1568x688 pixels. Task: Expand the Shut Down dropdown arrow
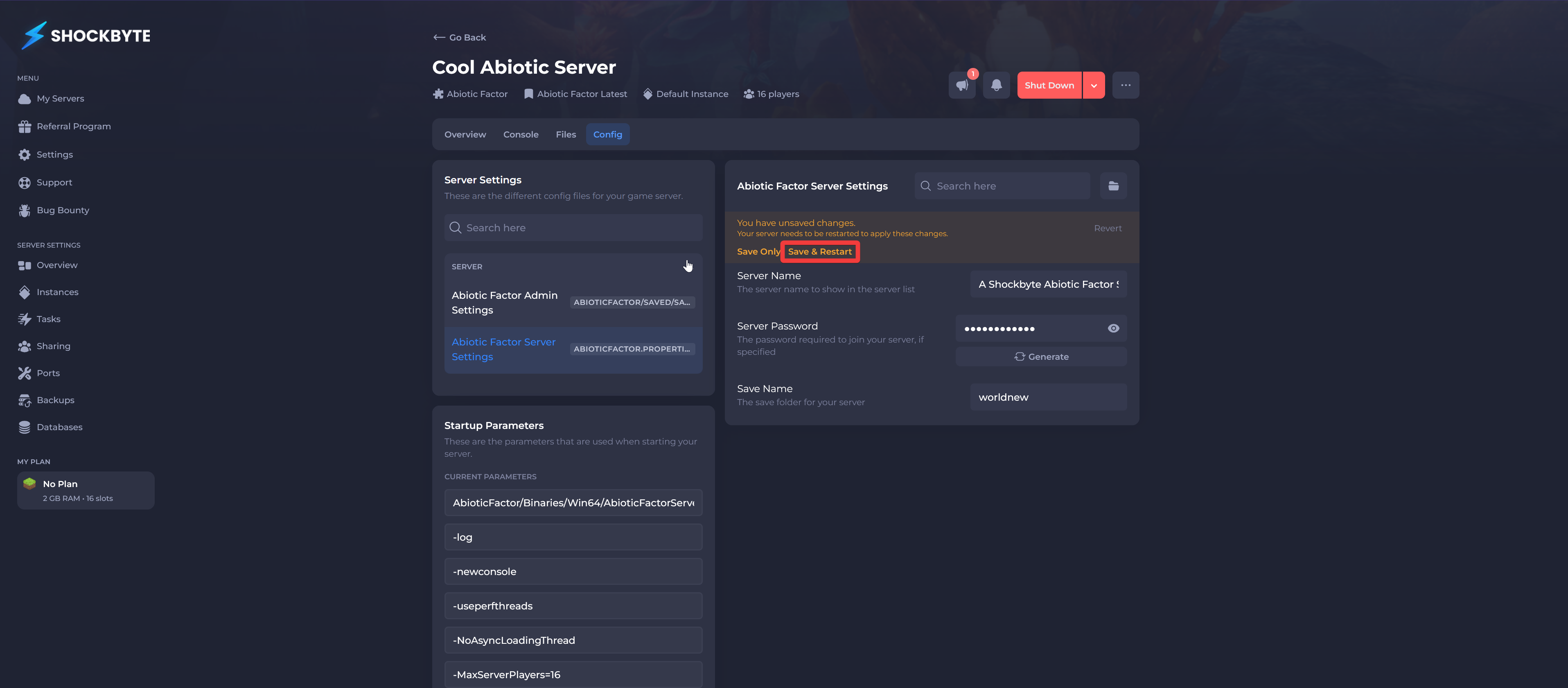pos(1094,85)
